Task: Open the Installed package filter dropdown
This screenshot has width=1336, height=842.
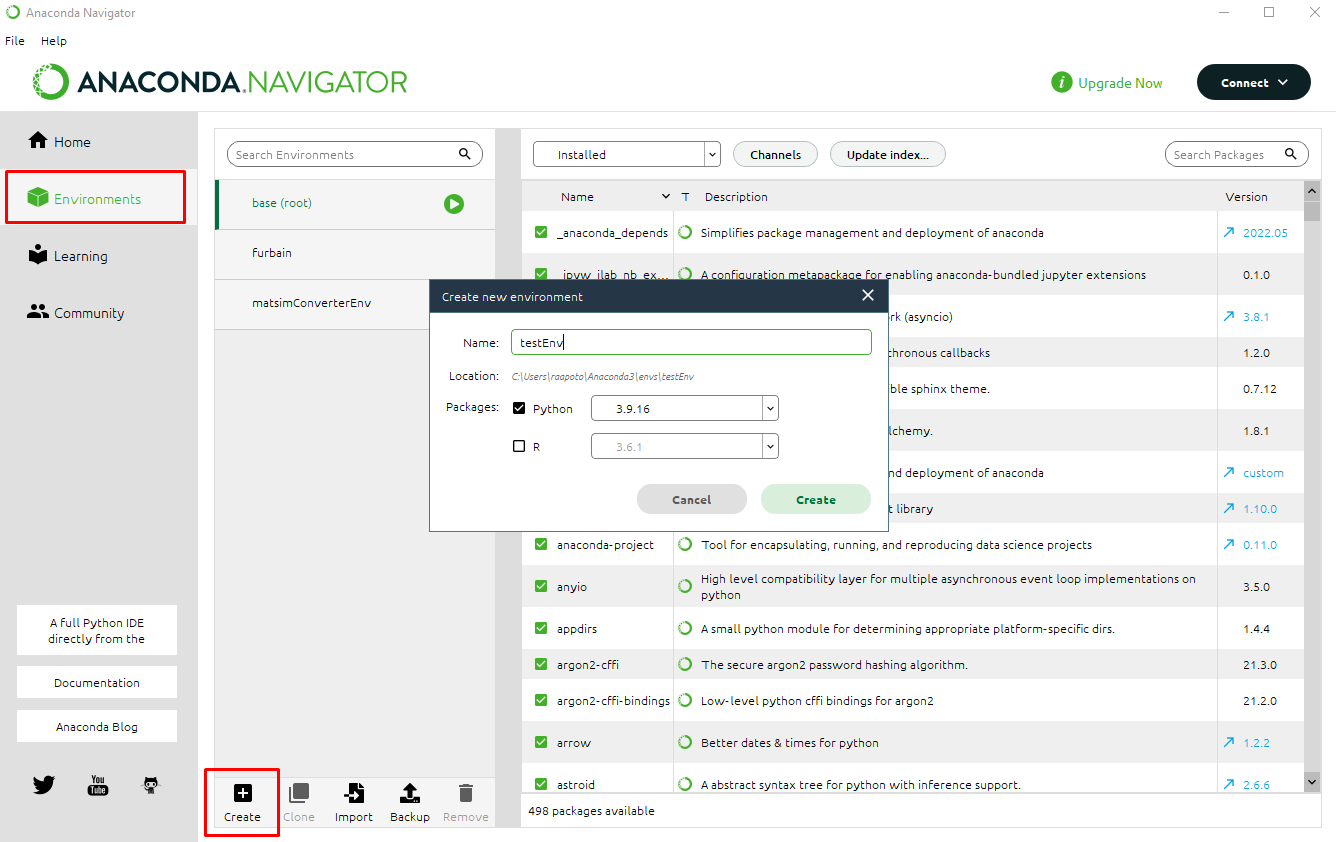Action: (627, 154)
